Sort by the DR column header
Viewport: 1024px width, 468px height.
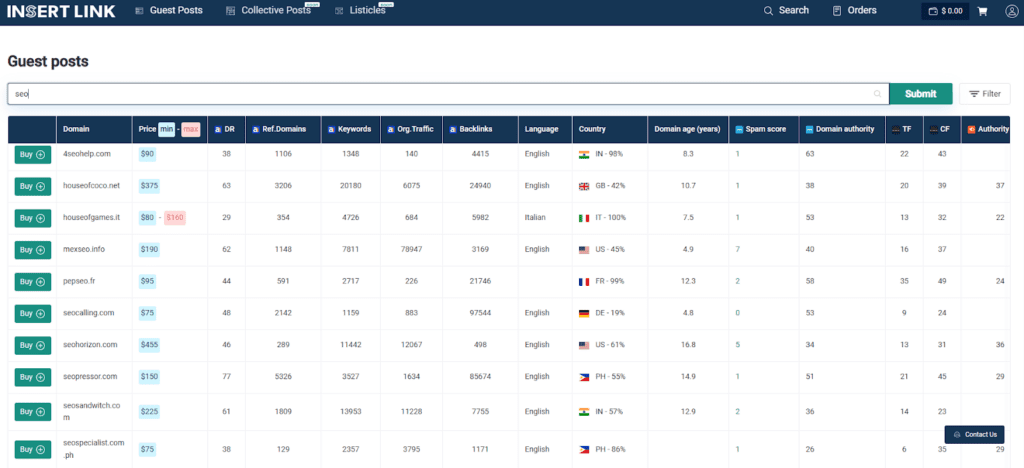225,129
